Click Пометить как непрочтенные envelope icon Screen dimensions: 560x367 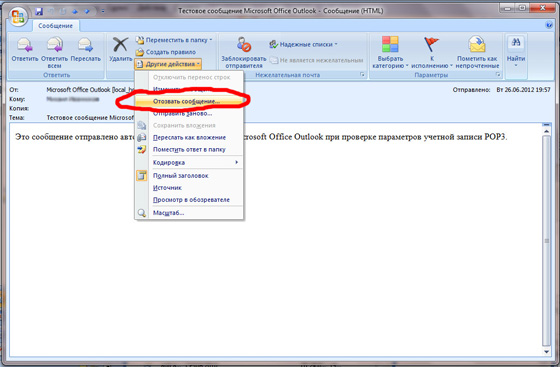[x=477, y=44]
